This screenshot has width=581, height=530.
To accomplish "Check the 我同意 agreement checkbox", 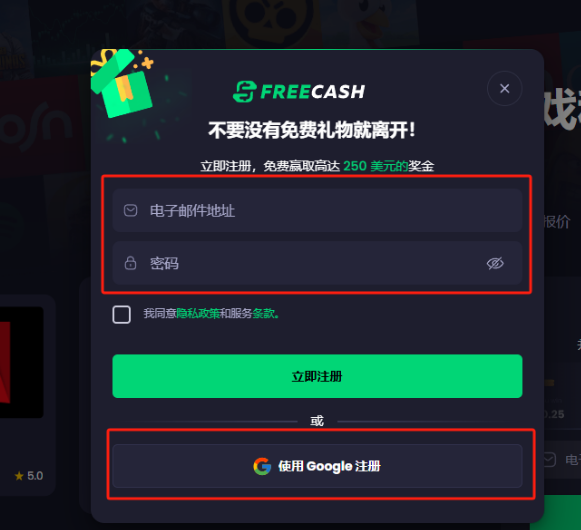I will pos(122,314).
